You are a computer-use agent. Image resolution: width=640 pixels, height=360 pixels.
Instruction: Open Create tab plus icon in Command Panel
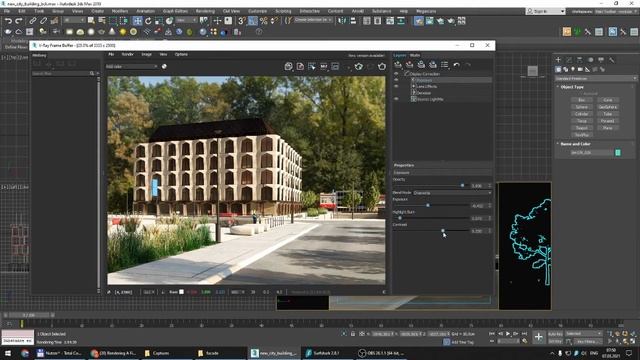558,60
